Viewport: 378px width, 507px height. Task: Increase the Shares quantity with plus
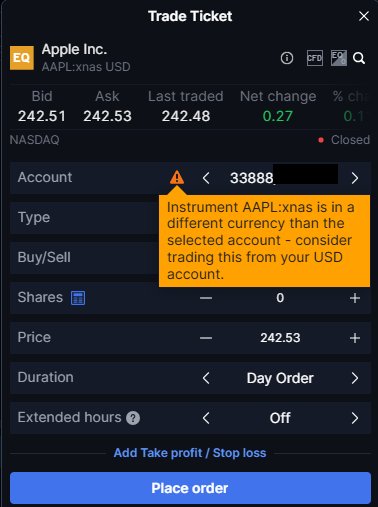[355, 298]
